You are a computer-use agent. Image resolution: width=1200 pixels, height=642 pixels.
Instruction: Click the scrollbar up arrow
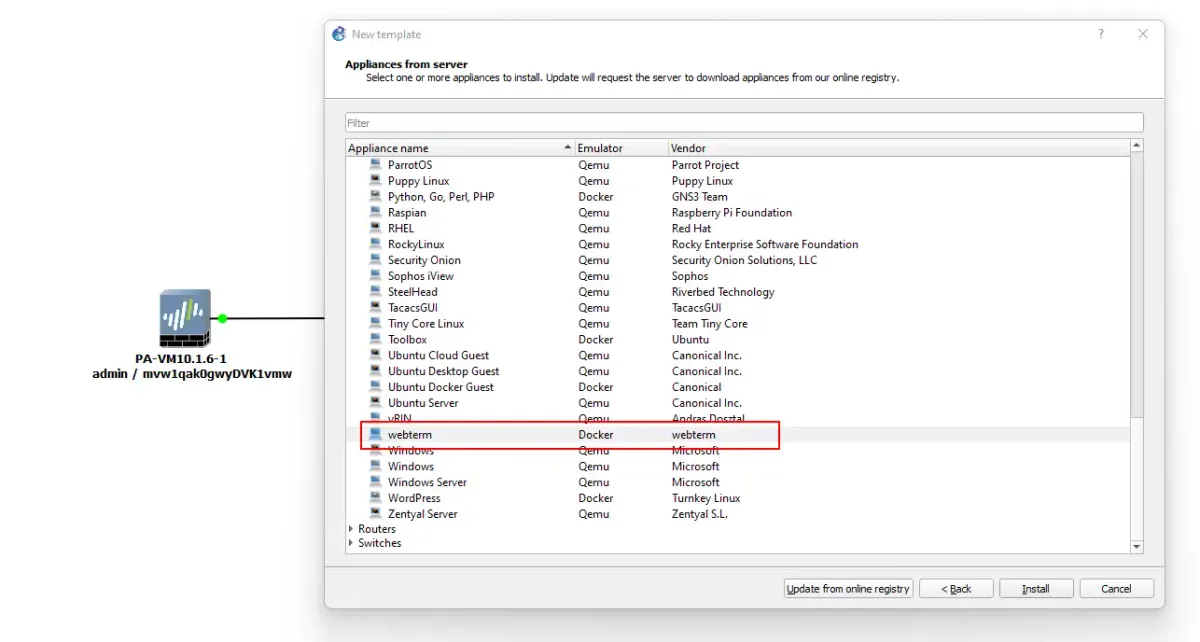1137,146
